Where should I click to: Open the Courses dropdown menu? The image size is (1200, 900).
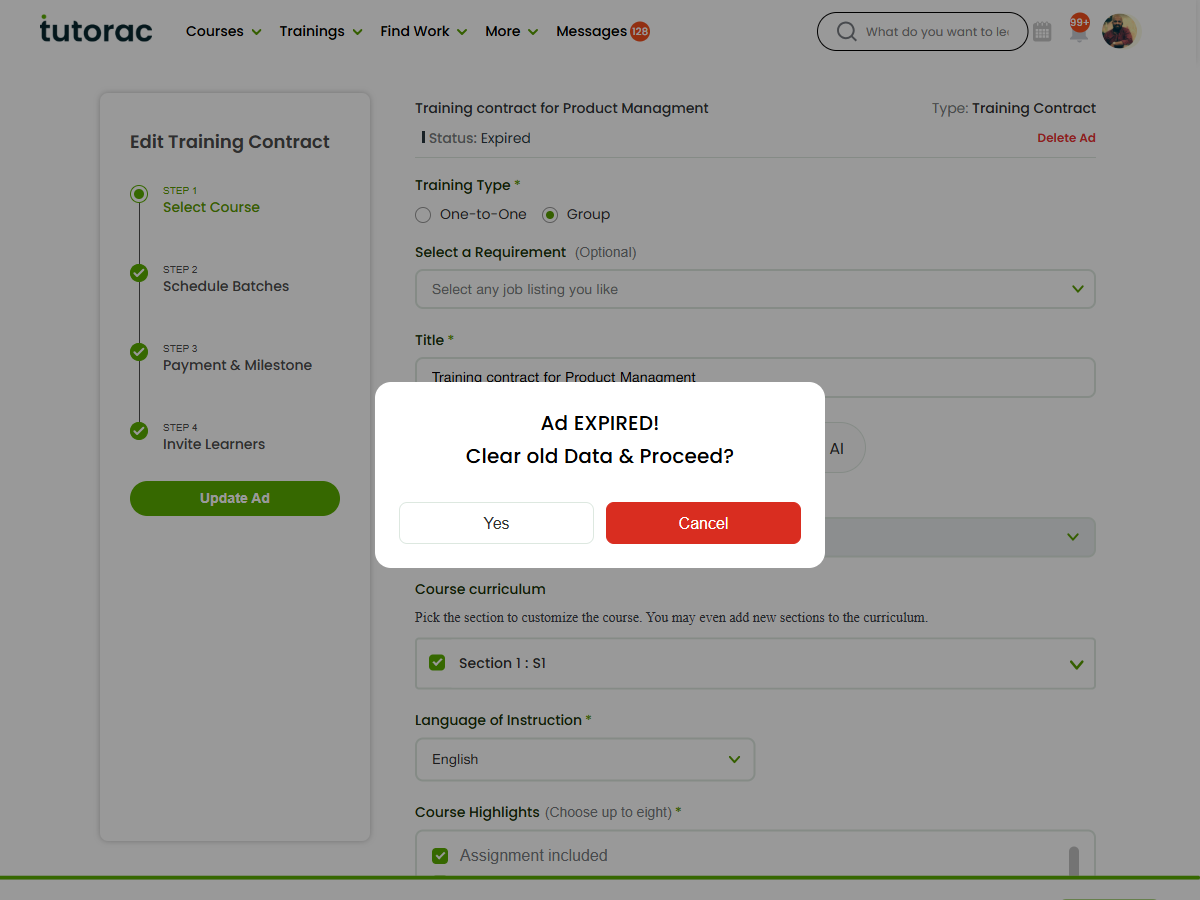click(x=224, y=31)
